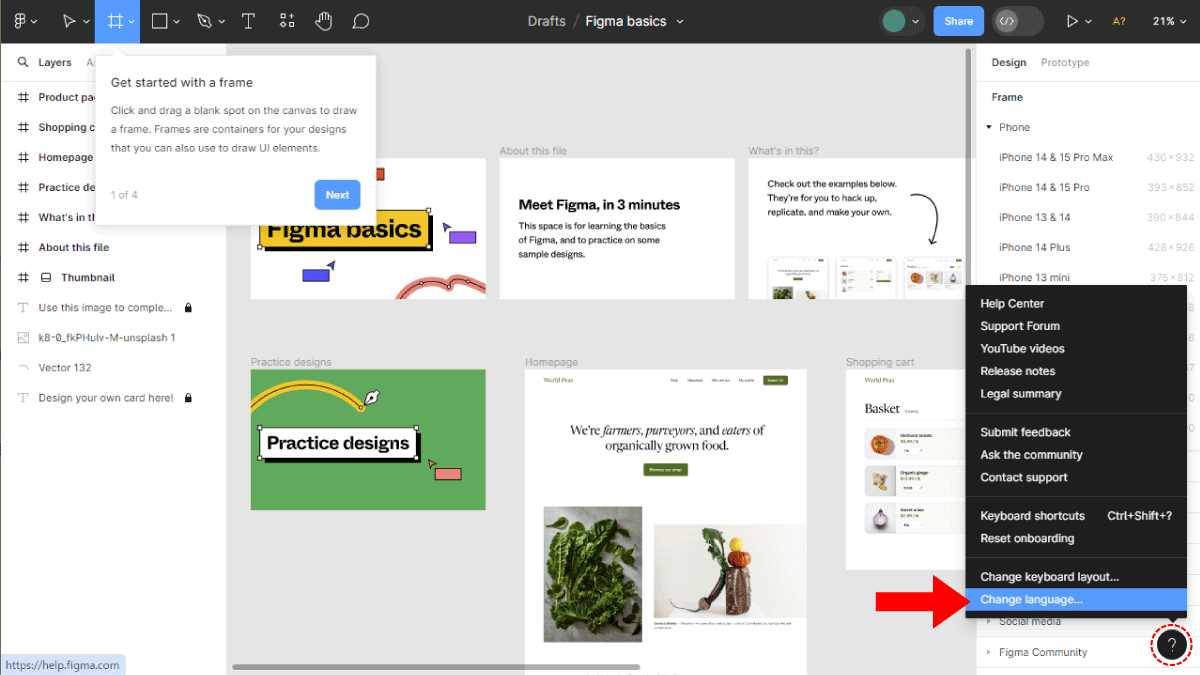Screen dimensions: 1200x675
Task: Select the Comment tool
Action: (x=361, y=21)
